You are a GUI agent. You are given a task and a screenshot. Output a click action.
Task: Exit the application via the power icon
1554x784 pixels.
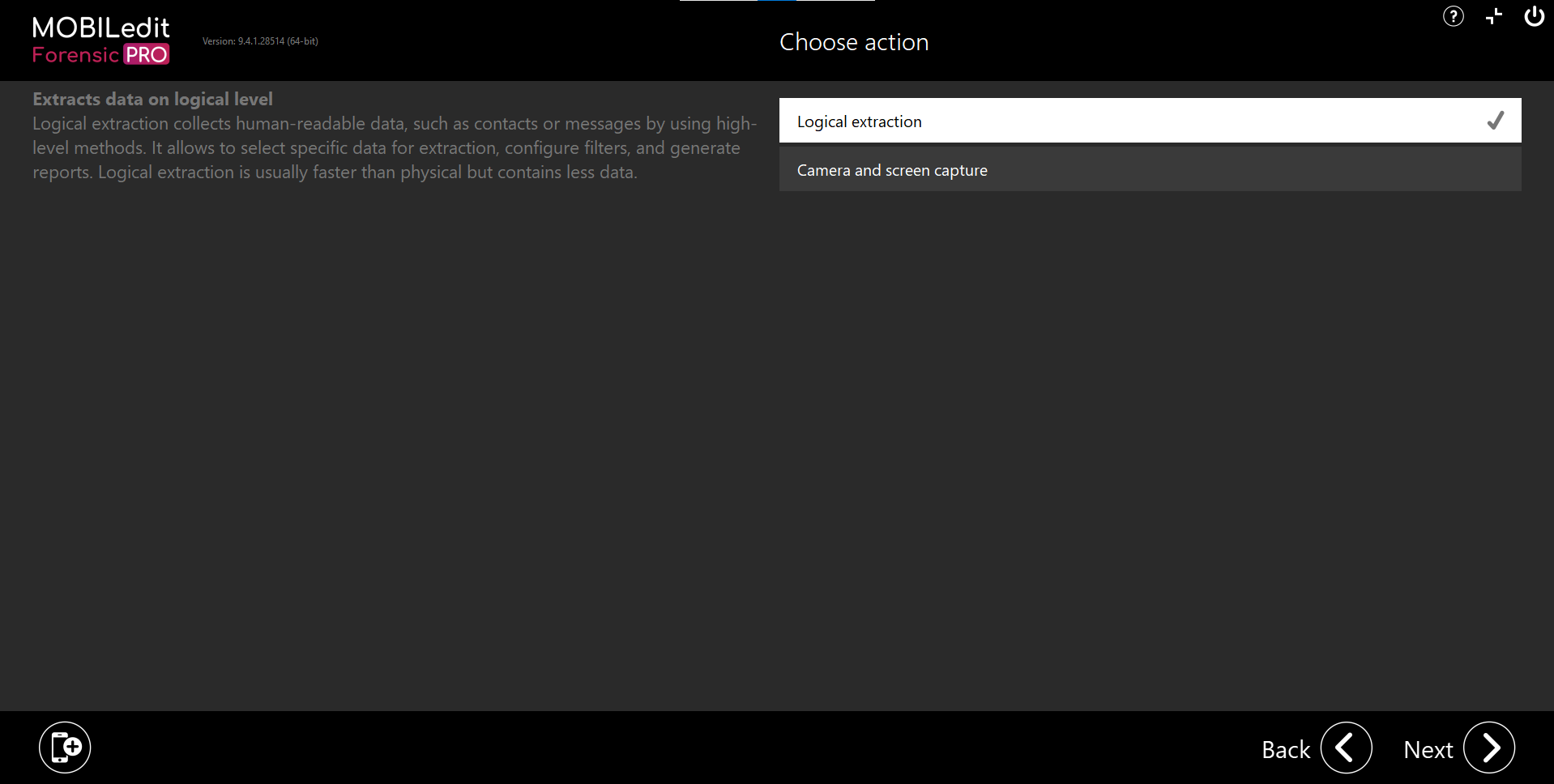pyautogui.click(x=1534, y=16)
